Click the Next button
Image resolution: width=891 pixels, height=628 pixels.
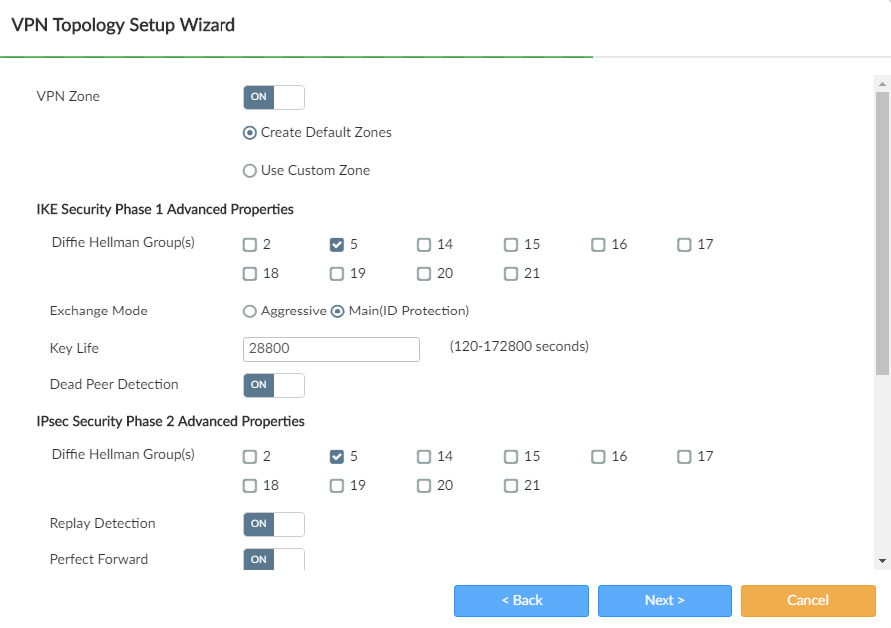(x=664, y=600)
